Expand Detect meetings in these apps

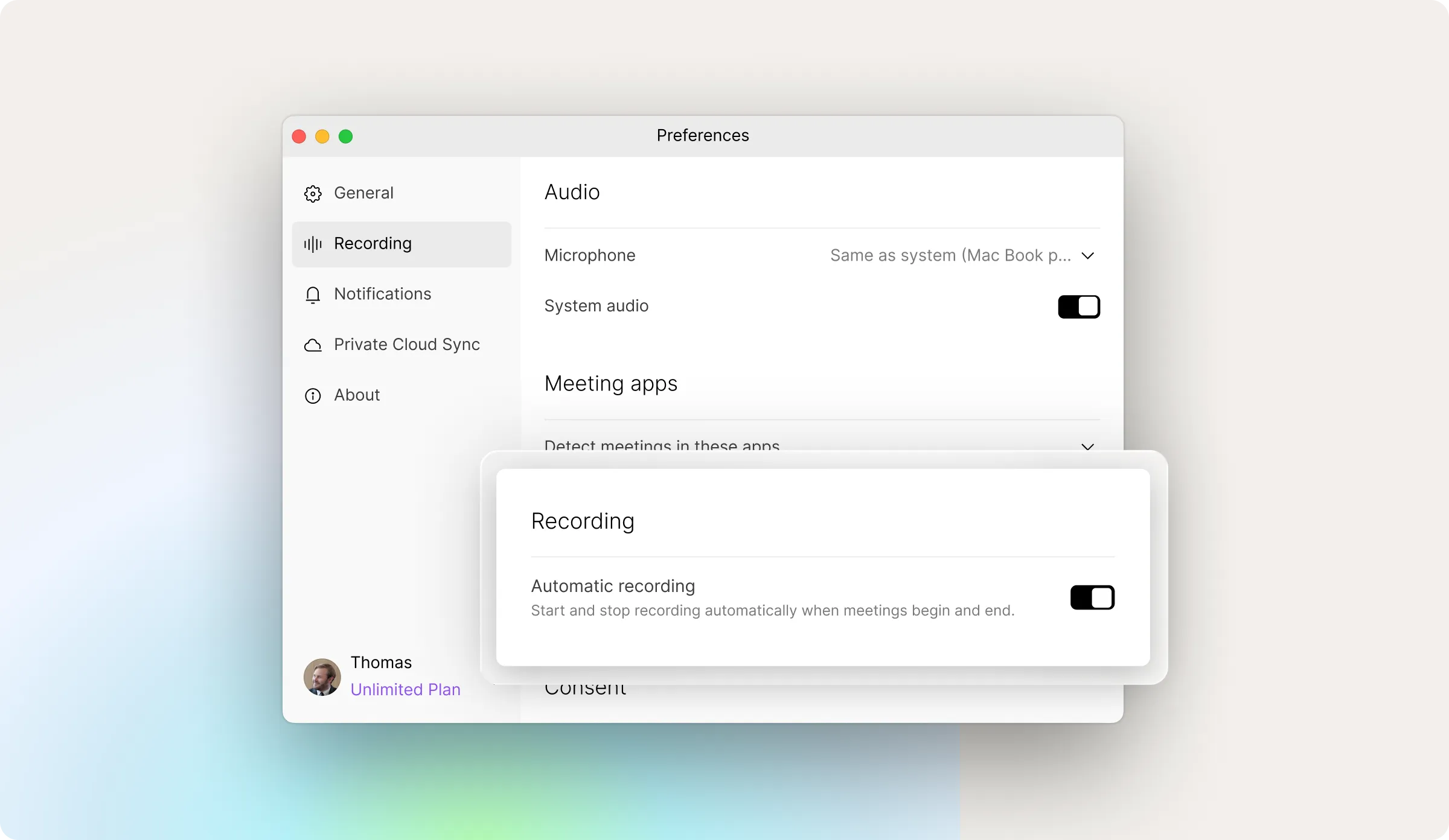[1087, 447]
